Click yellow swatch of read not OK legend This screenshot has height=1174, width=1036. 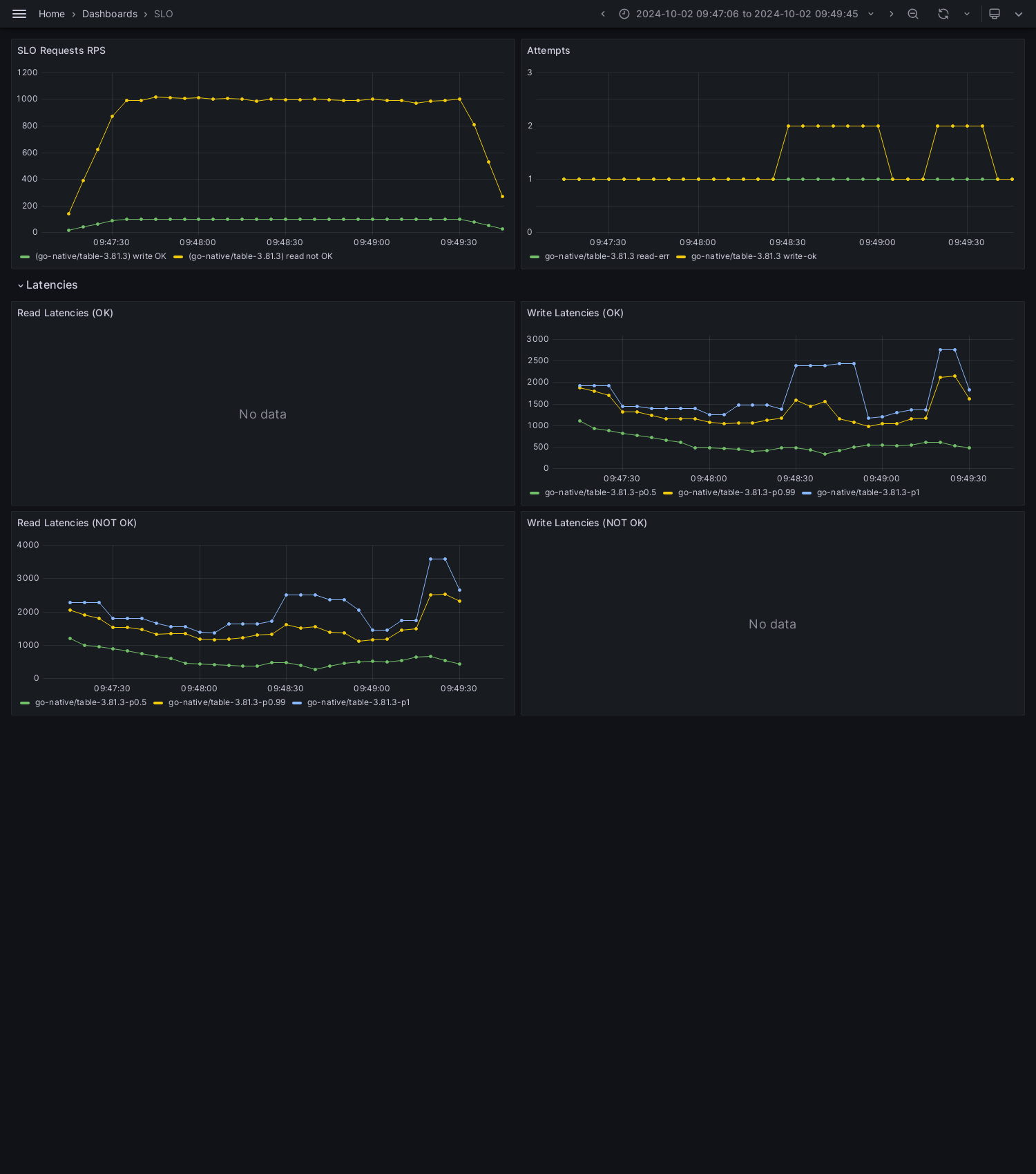pyautogui.click(x=178, y=257)
